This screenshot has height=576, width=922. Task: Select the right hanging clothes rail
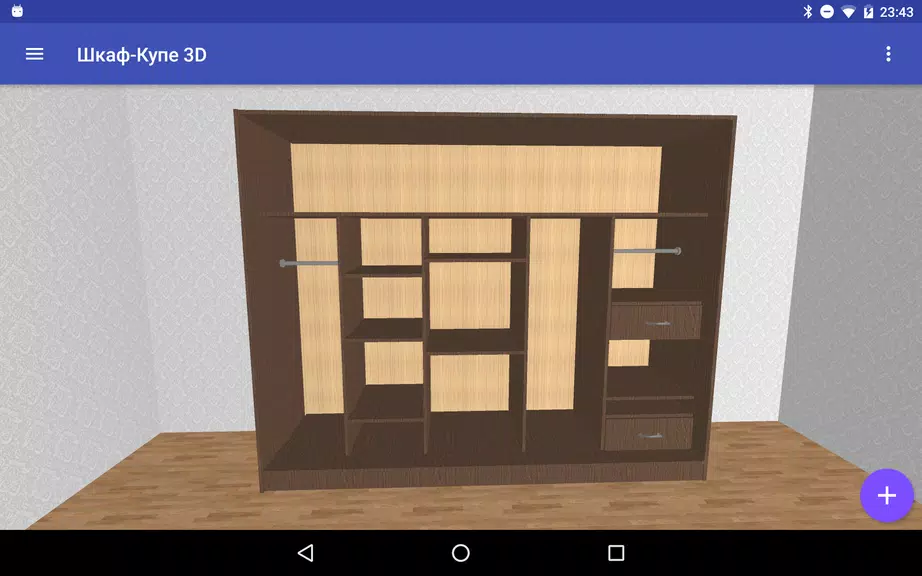647,251
